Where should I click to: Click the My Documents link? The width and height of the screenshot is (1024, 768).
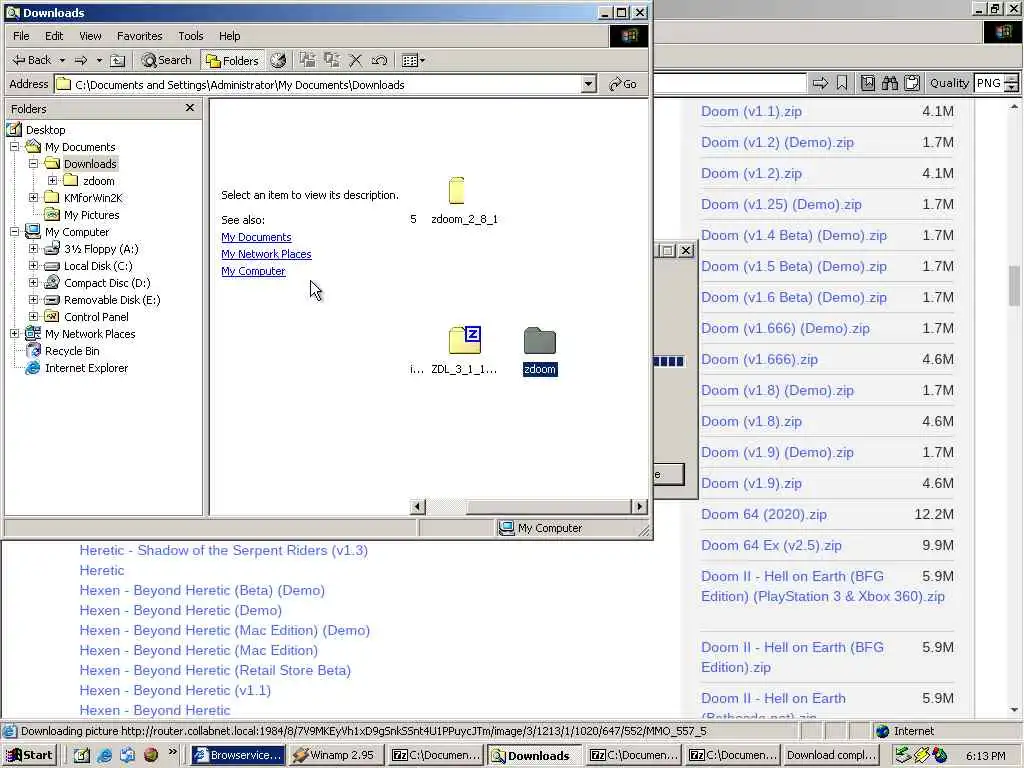[256, 237]
